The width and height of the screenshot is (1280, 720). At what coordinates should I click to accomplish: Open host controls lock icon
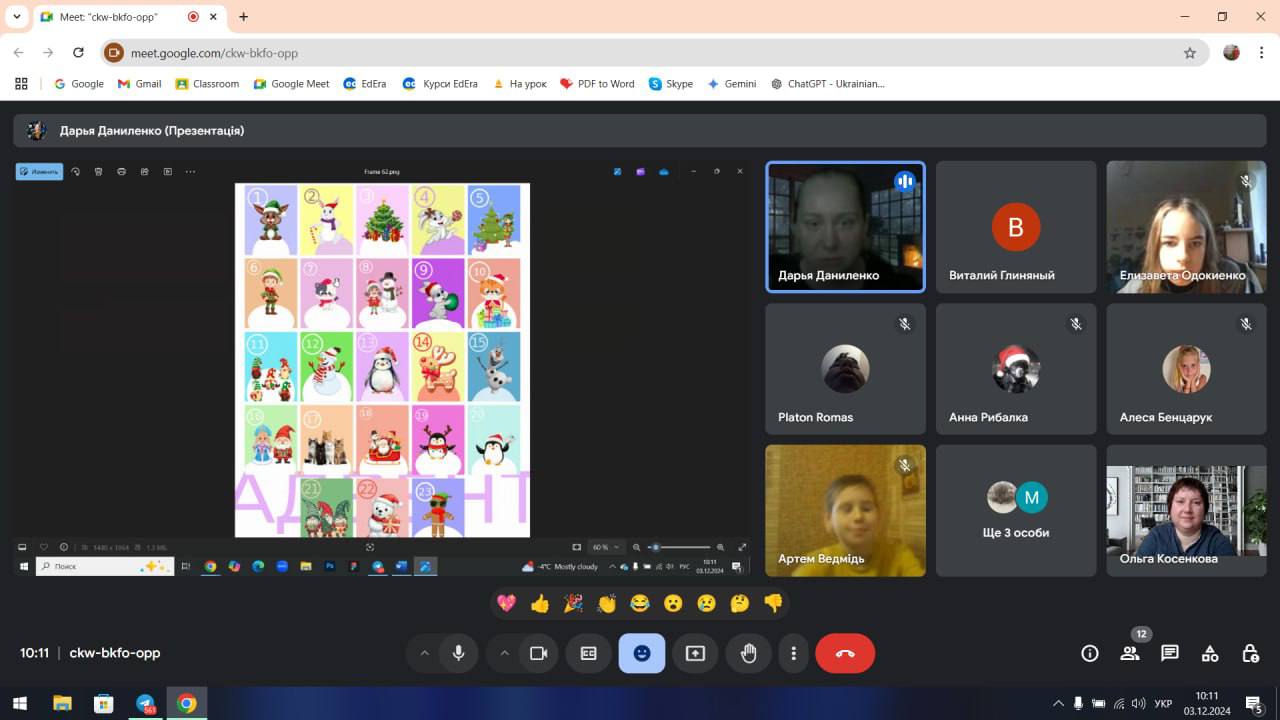click(1250, 653)
